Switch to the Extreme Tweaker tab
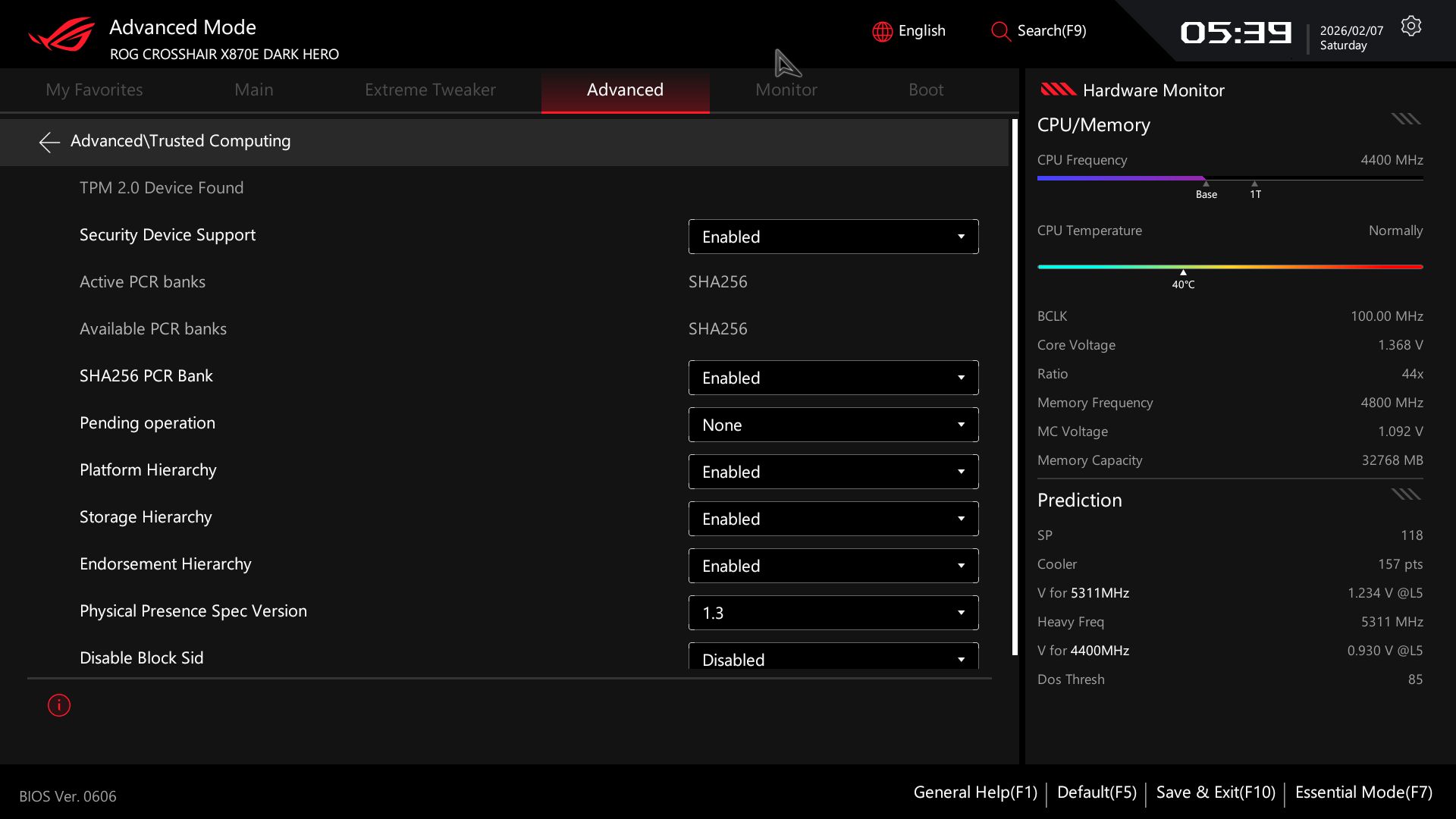The height and width of the screenshot is (819, 1456). (x=429, y=90)
